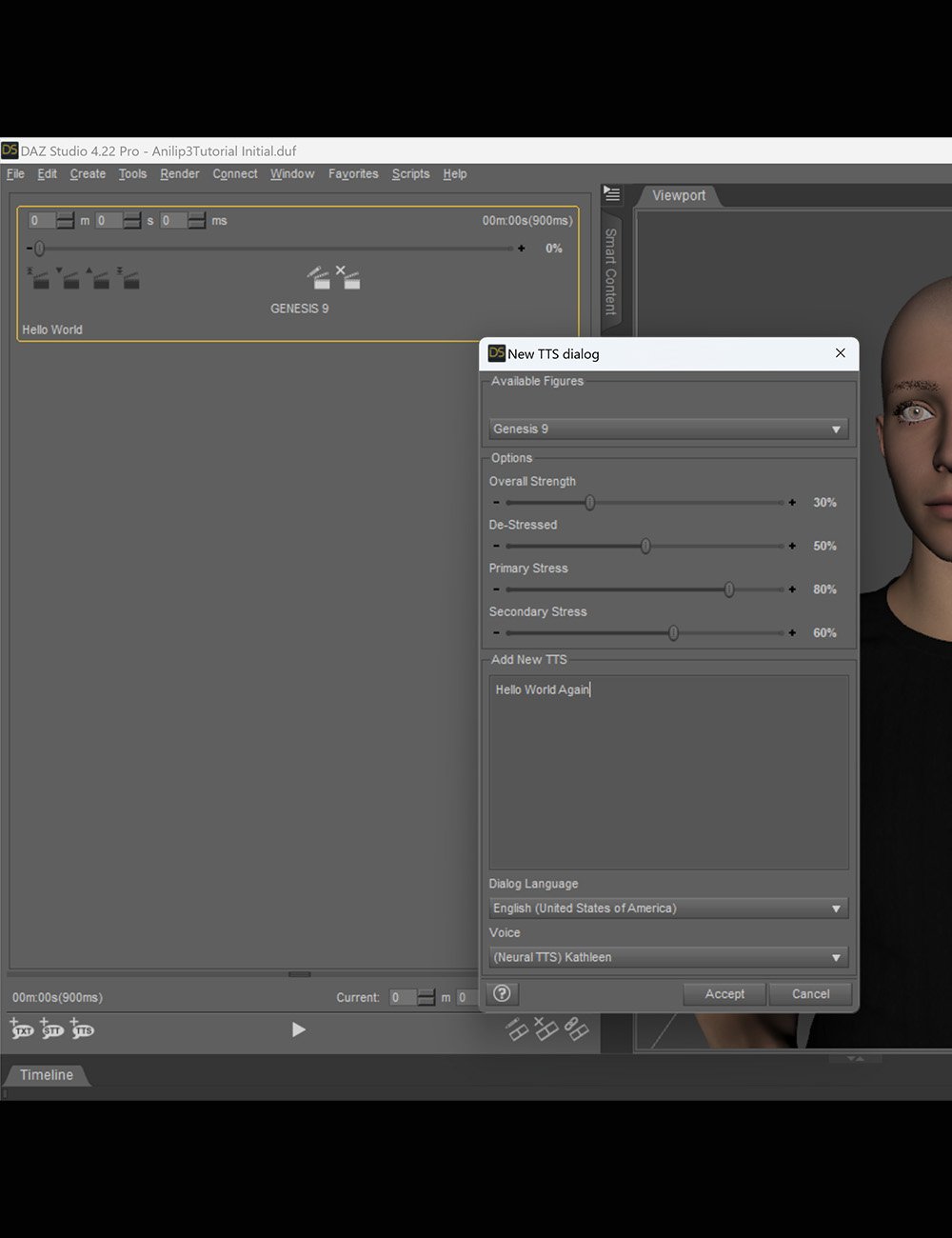This screenshot has height=1238, width=952.
Task: Switch to the Timeline tab
Action: [x=48, y=1074]
